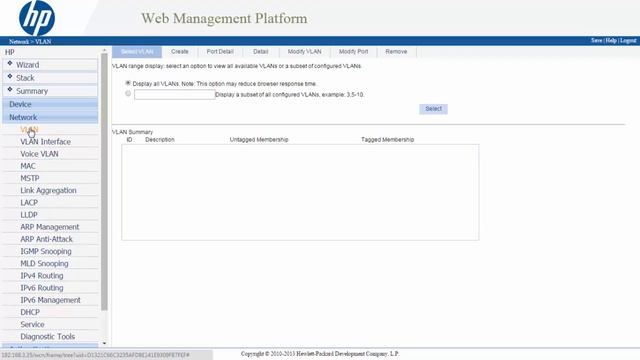The image size is (640, 360).
Task: Switch to the Modify VLAN tab
Action: pos(304,52)
